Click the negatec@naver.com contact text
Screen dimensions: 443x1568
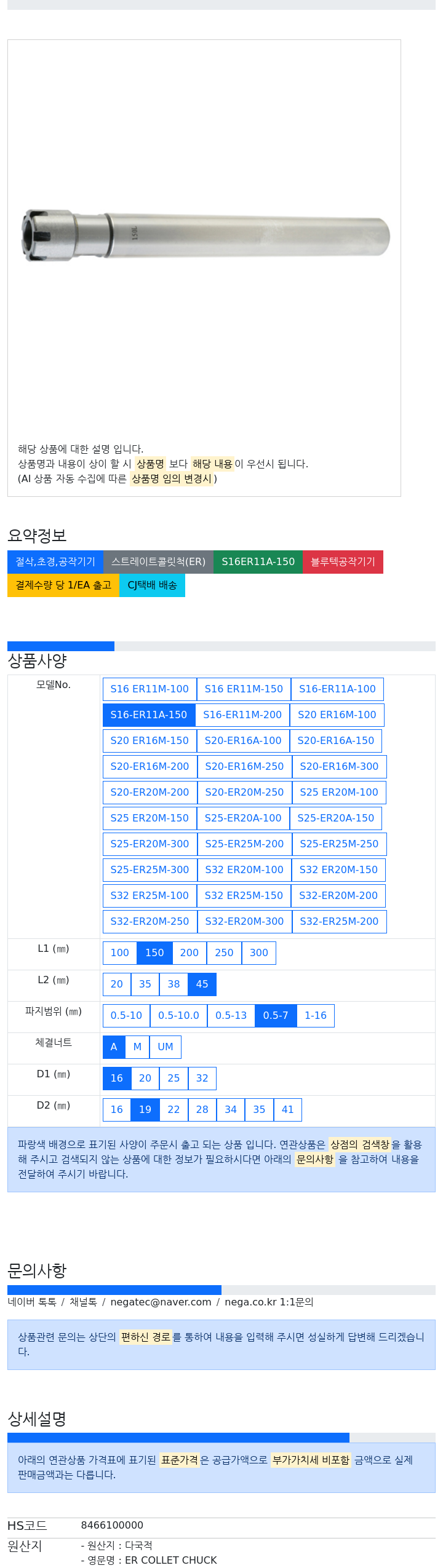pyautogui.click(x=161, y=1302)
